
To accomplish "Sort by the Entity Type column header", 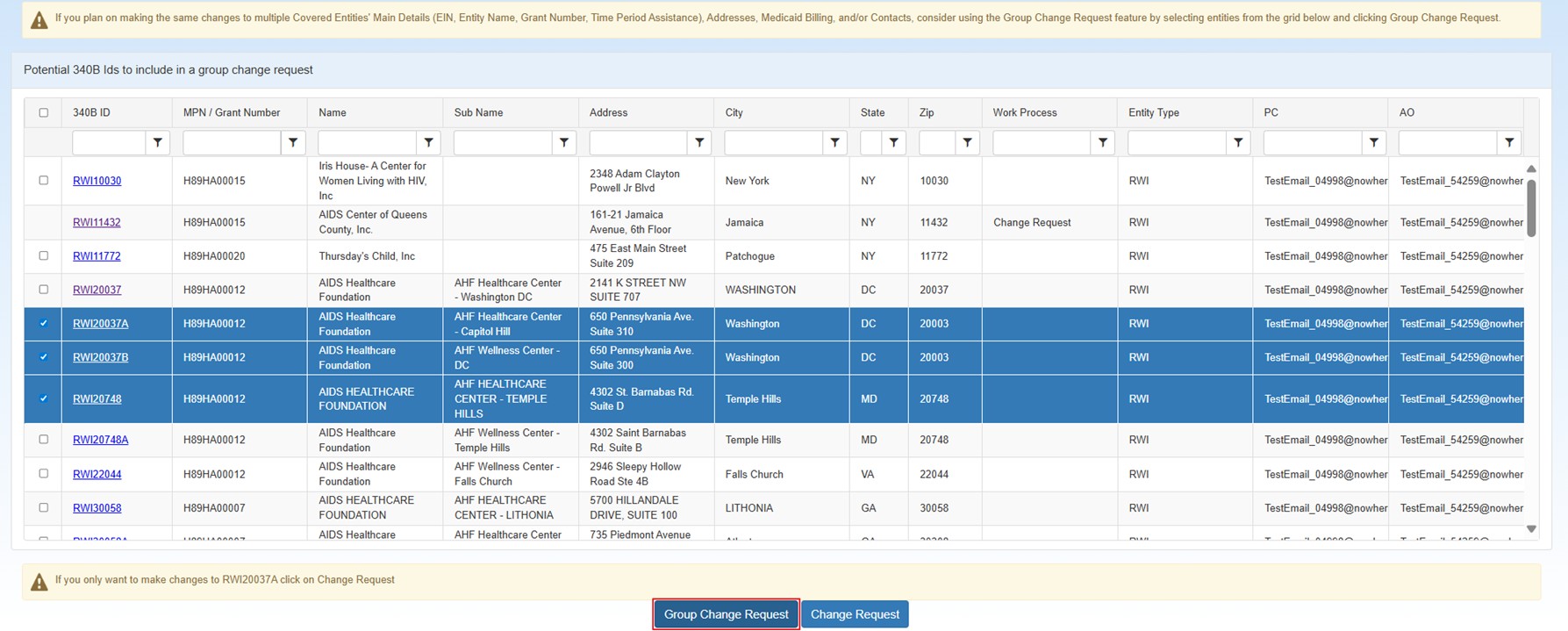I will [x=1153, y=112].
